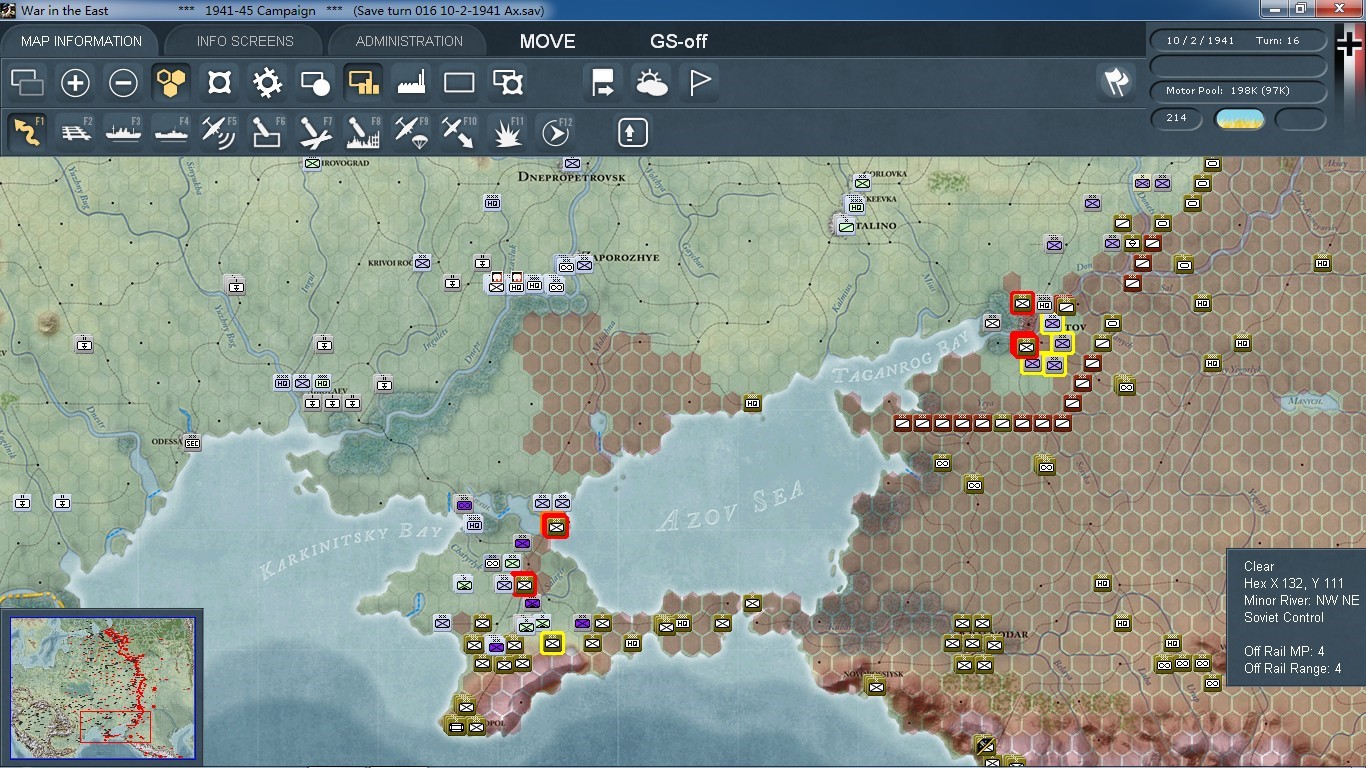
Task: Open the weather sun-and-cloud icon
Action: 651,83
